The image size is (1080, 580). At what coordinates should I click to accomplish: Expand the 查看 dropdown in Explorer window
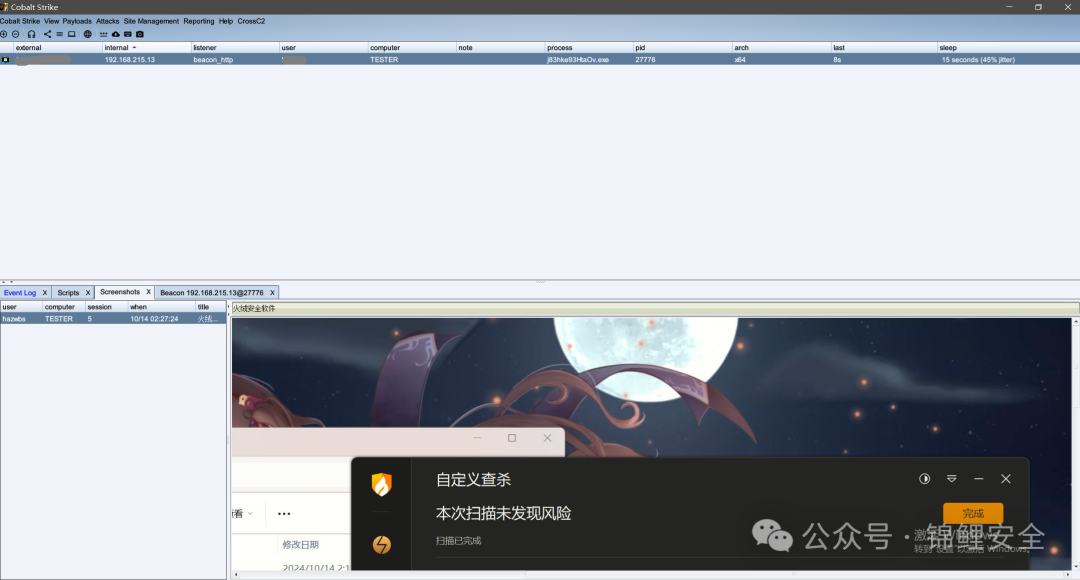pyautogui.click(x=242, y=514)
